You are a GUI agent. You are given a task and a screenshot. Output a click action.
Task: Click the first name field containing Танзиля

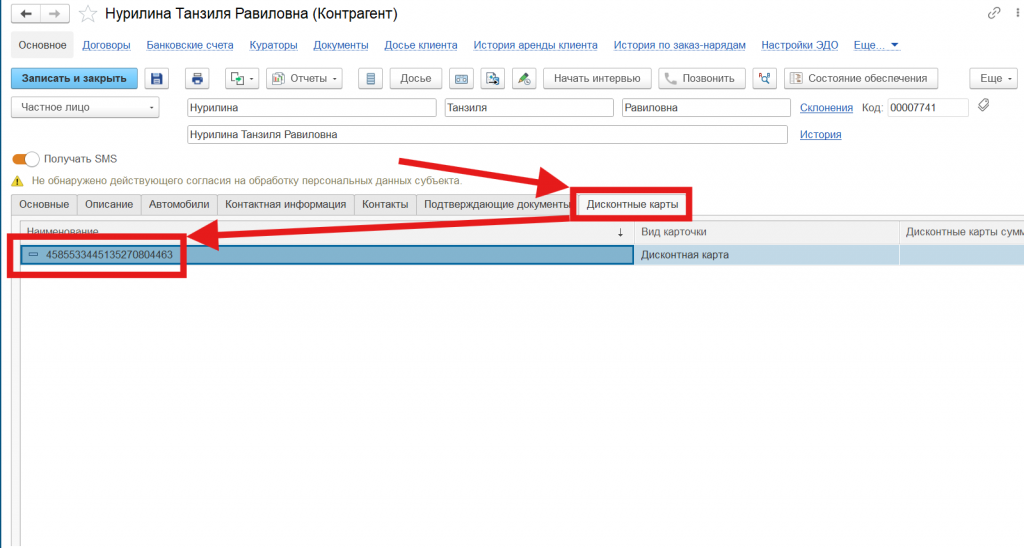(x=528, y=107)
